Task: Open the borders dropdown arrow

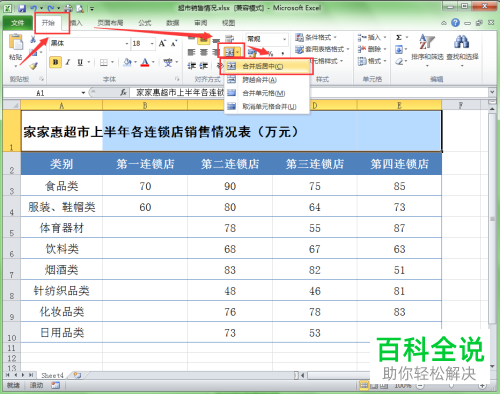Action: point(112,62)
